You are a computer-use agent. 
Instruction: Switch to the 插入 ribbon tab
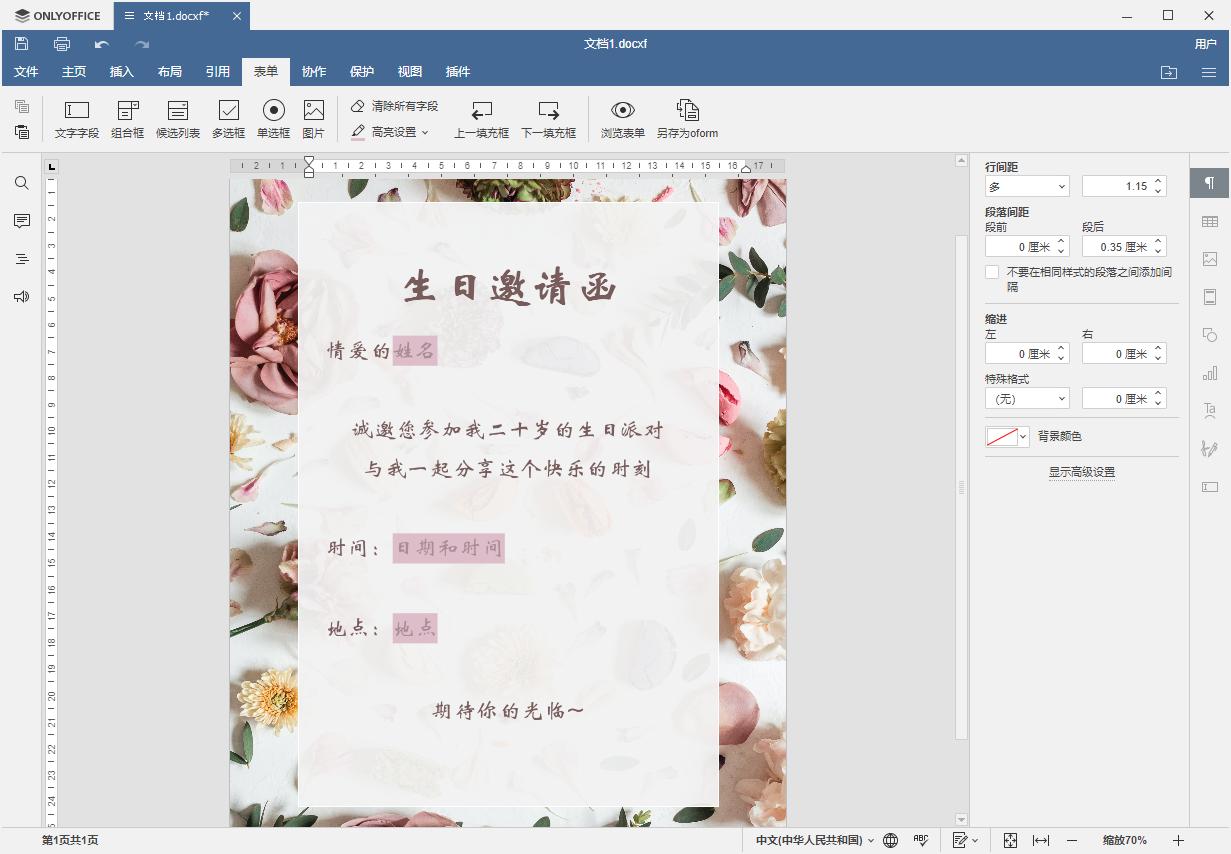(x=121, y=71)
